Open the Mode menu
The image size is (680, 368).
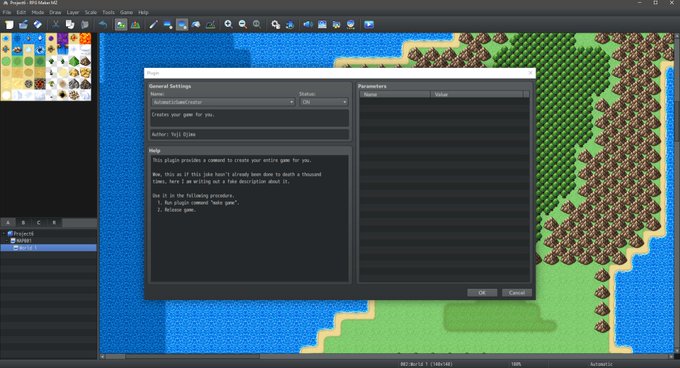click(38, 12)
